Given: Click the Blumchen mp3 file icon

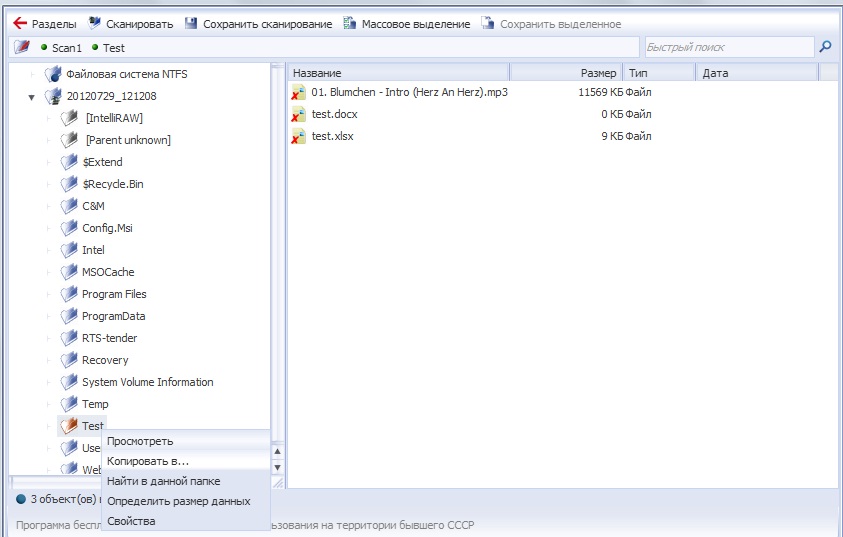Looking at the screenshot, I should [298, 92].
